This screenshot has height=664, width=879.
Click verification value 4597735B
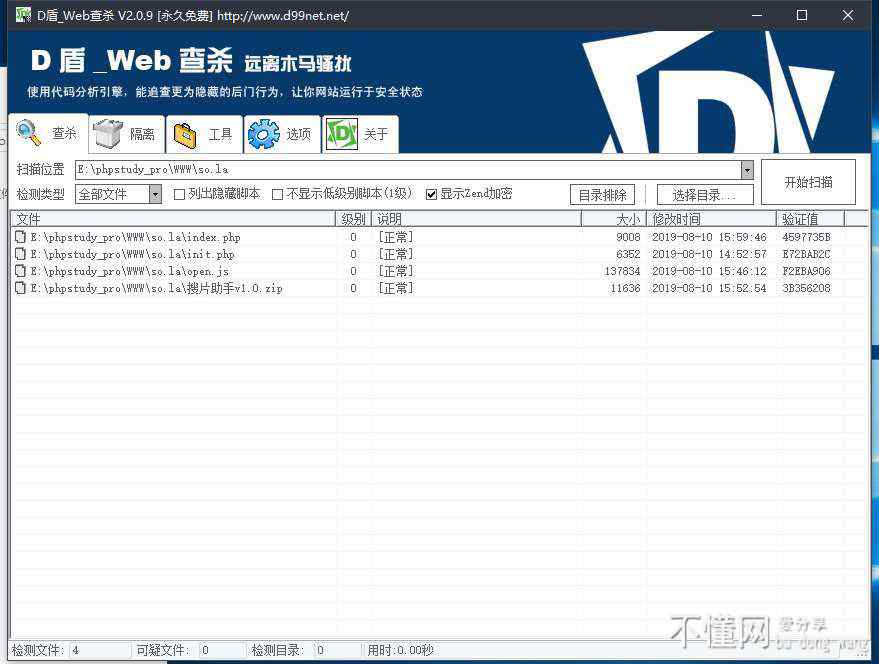(x=806, y=237)
